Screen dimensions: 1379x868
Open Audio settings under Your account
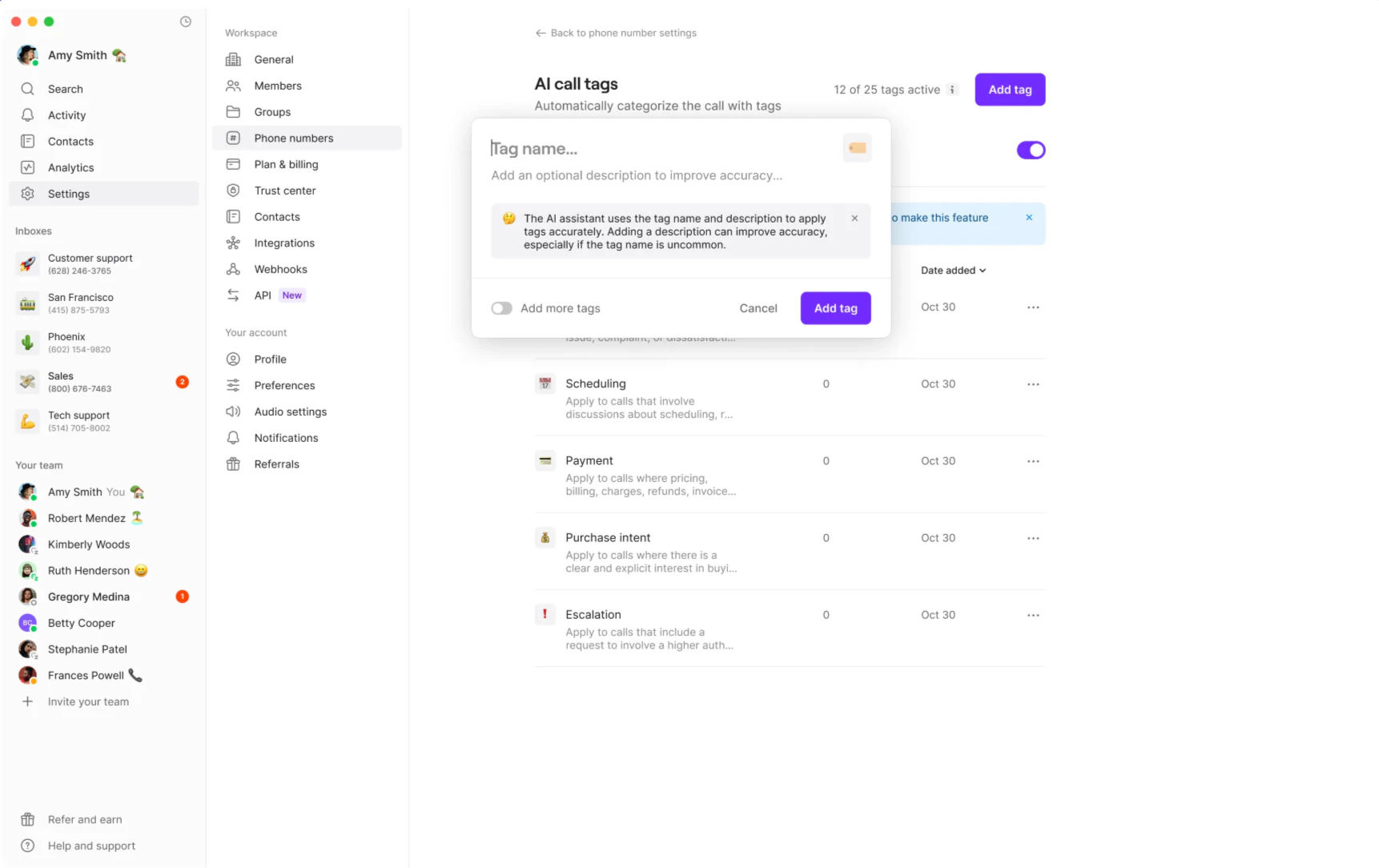point(290,412)
